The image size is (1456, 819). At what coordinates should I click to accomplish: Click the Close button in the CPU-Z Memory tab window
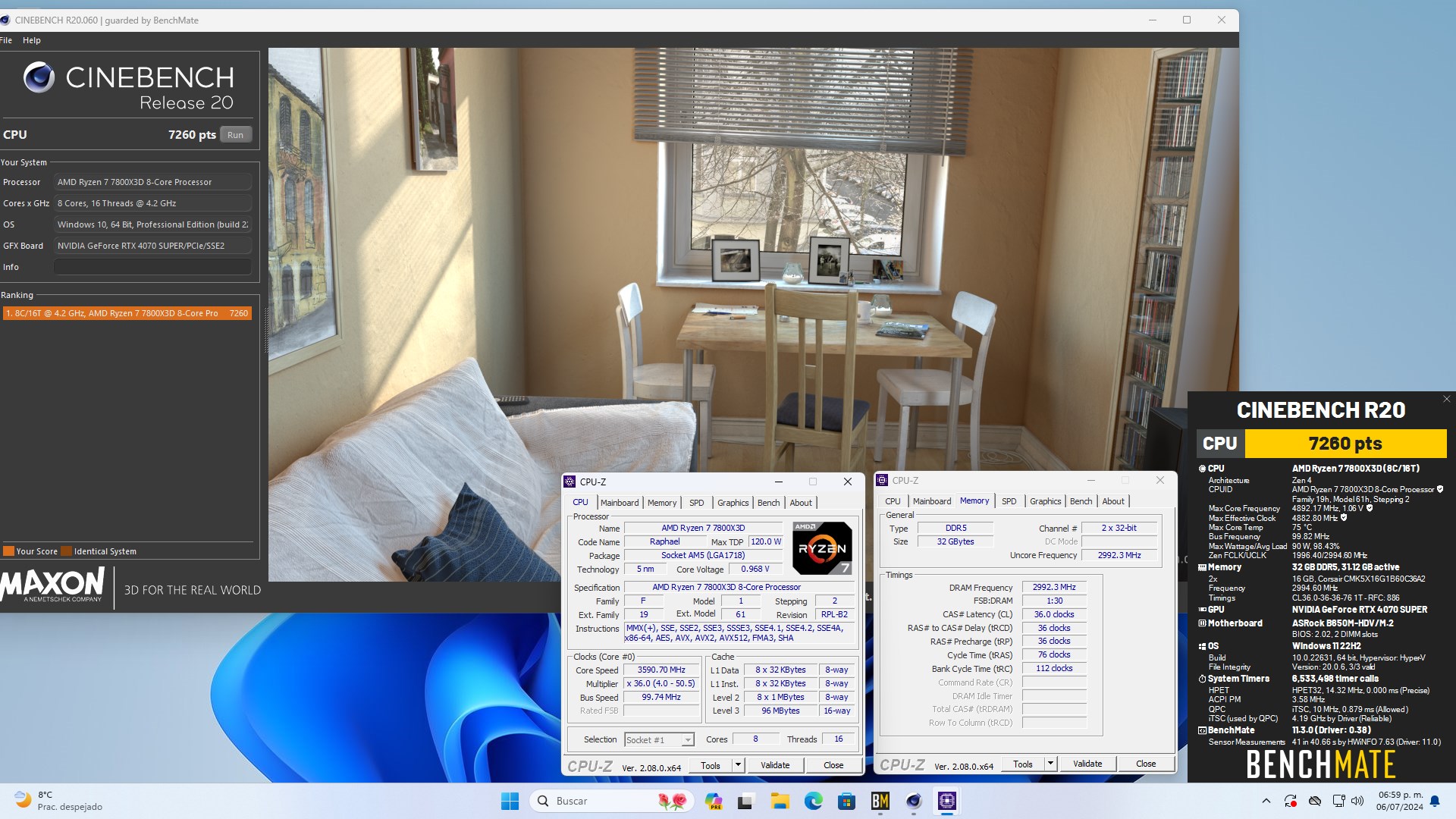coord(1146,764)
